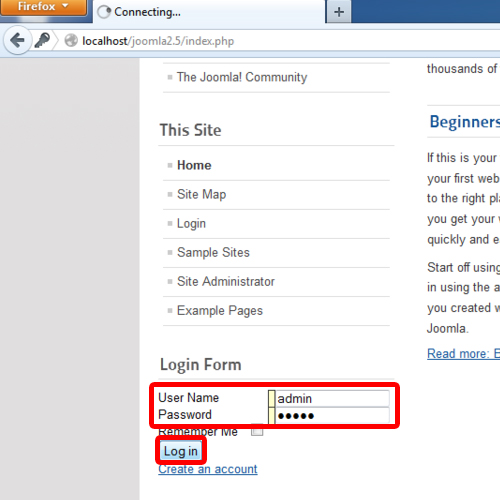This screenshot has height=500, width=500.
Task: Go back with the back arrow
Action: (17, 40)
